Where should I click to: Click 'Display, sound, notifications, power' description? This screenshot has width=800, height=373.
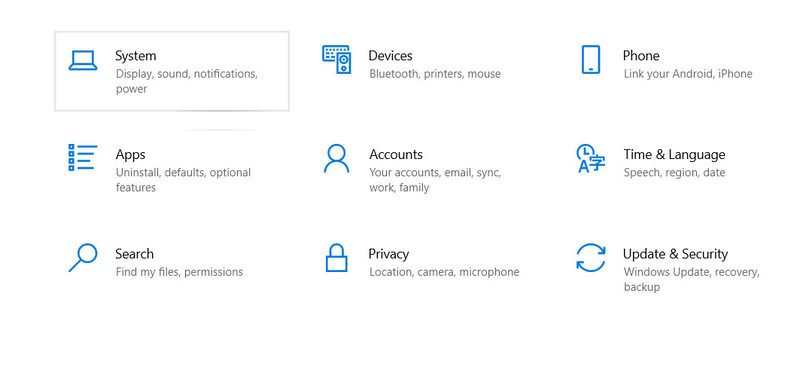187,81
